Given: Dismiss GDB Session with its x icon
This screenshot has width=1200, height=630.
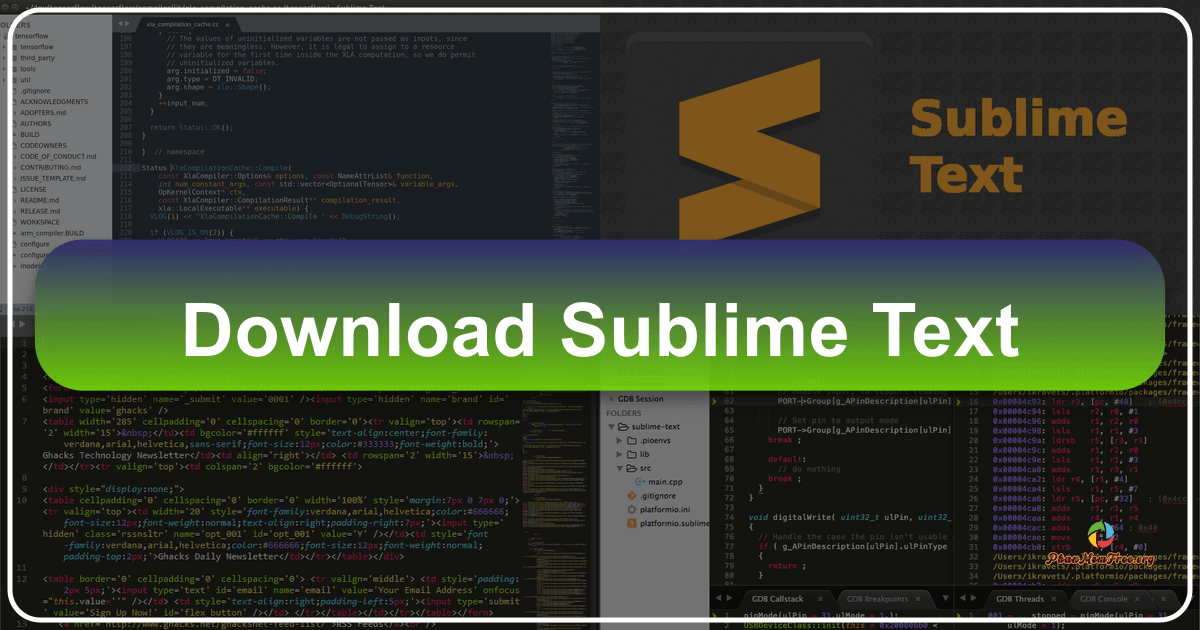Looking at the screenshot, I should tap(614, 398).
